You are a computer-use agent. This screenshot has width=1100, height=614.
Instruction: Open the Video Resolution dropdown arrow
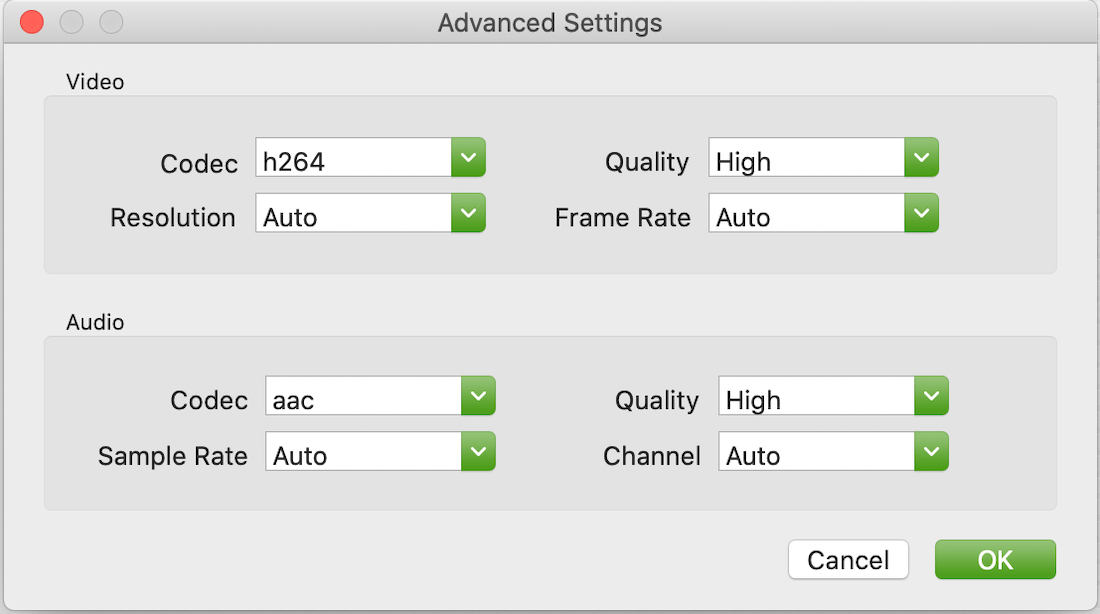click(x=468, y=213)
